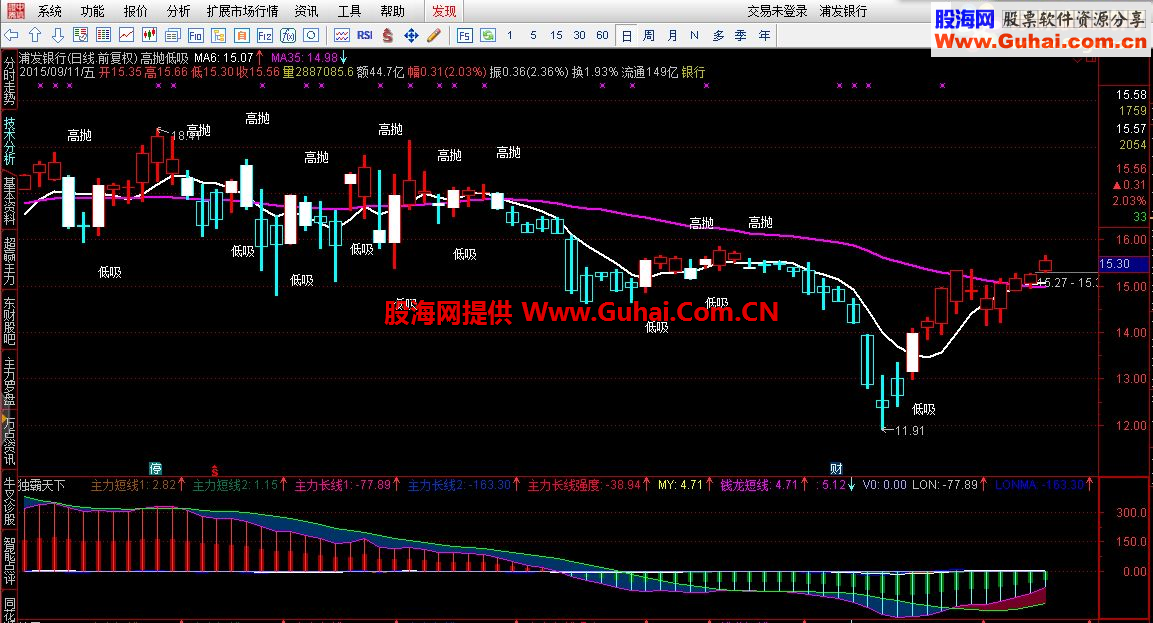Open the colored quote grid icon
Viewport: 1153px width, 623px height.
104,35
